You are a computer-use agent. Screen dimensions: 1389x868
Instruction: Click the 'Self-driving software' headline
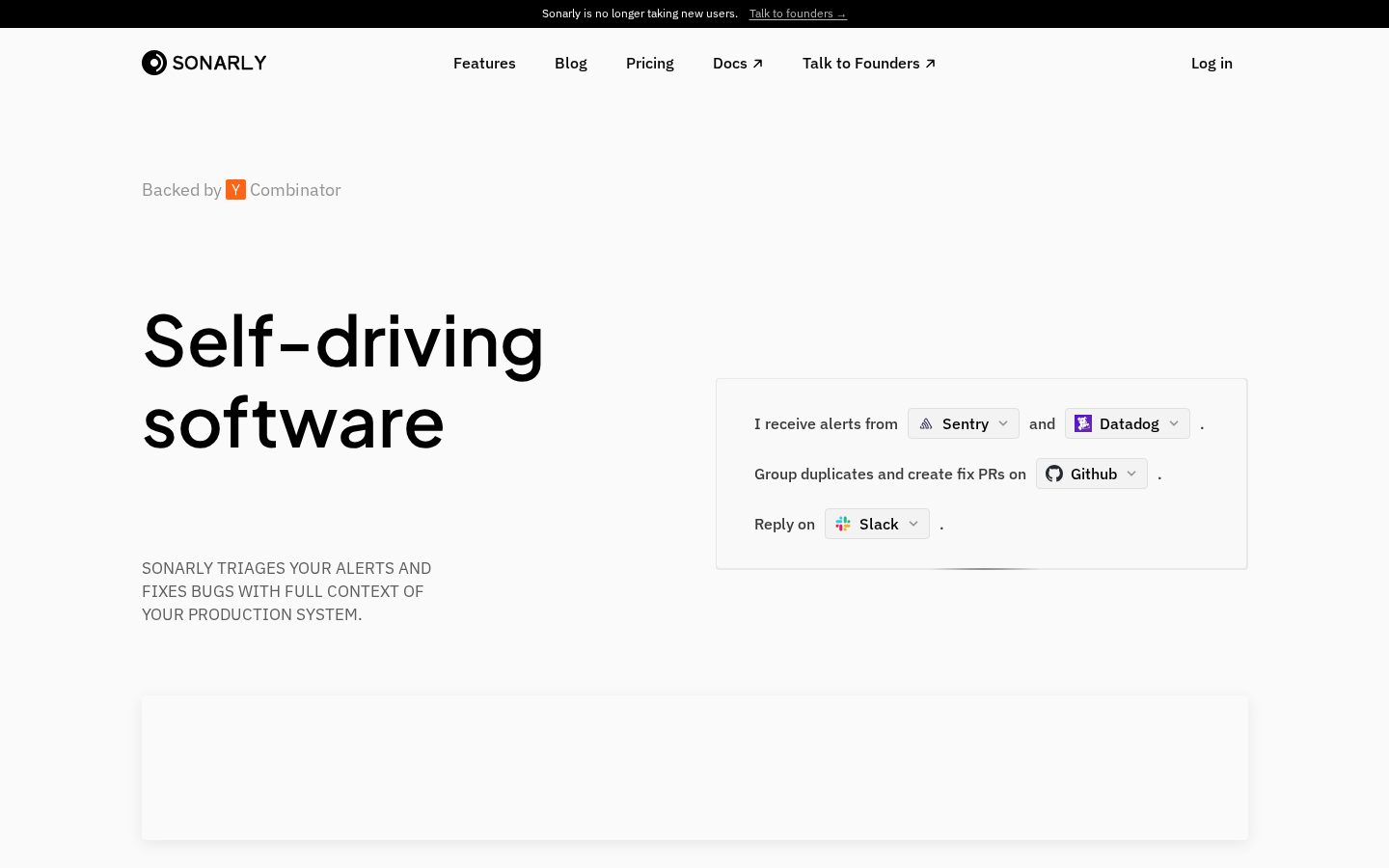coord(343,381)
